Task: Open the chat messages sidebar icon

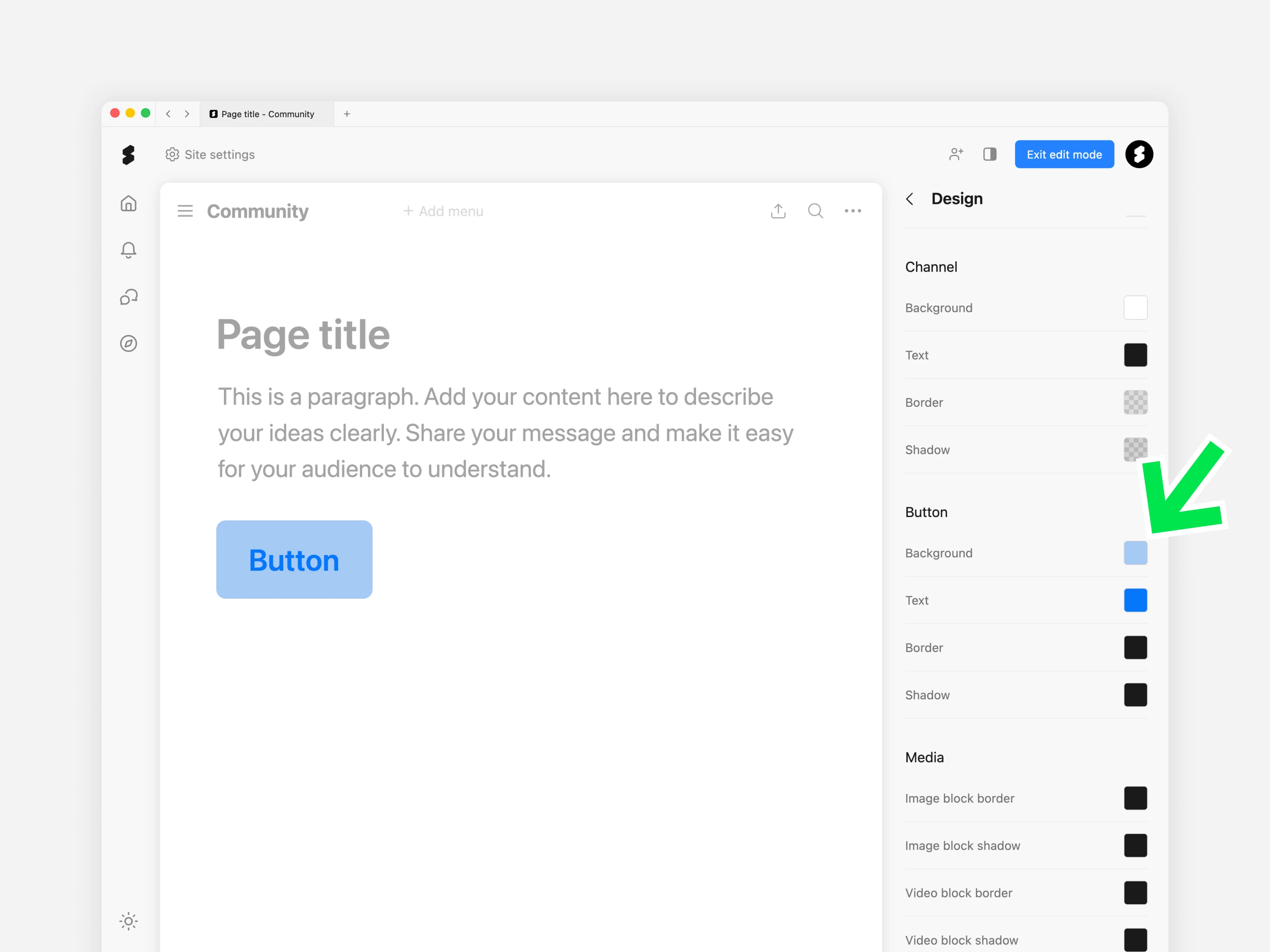Action: pos(129,297)
